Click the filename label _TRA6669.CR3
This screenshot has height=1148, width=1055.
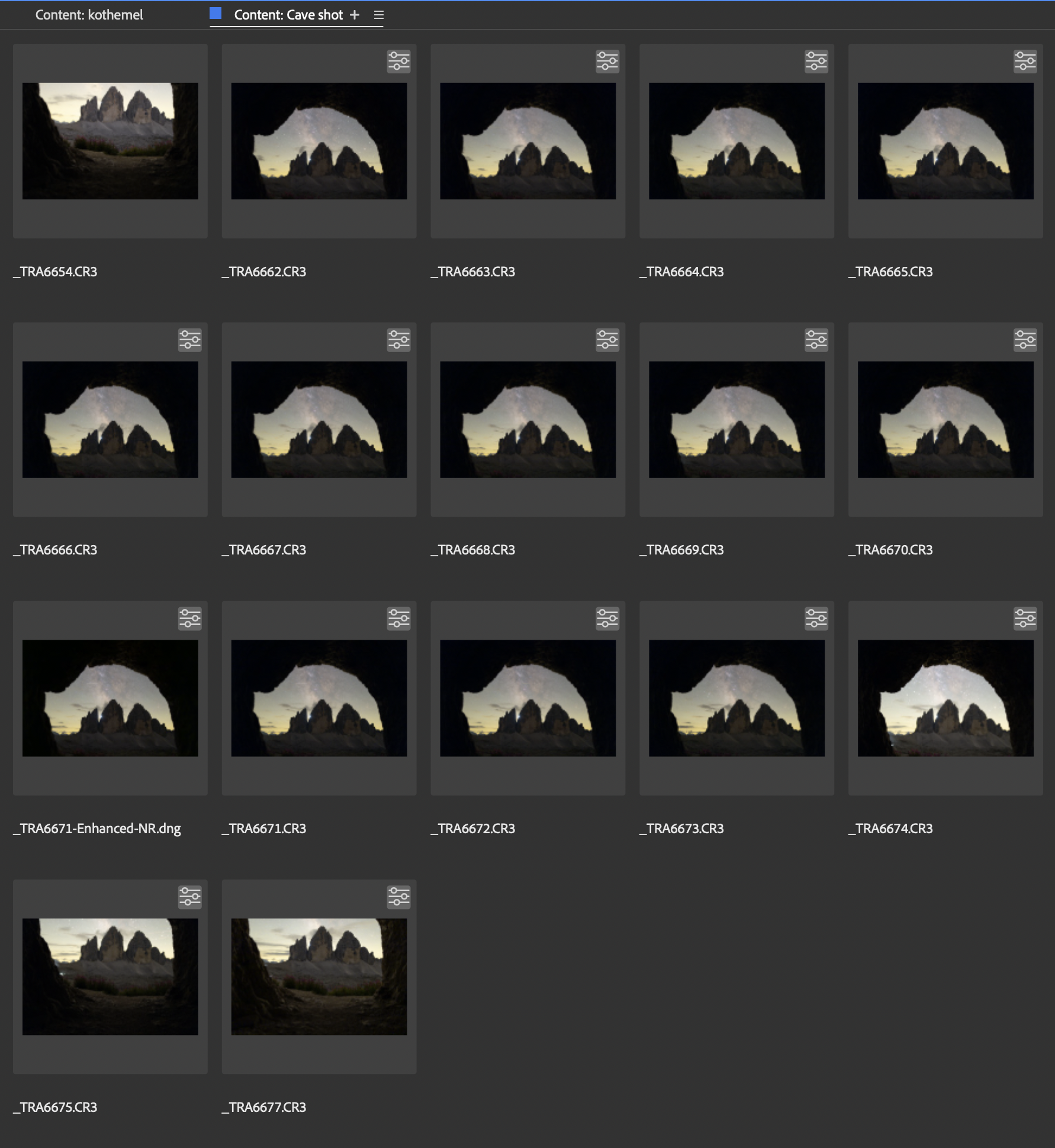pyautogui.click(x=682, y=550)
